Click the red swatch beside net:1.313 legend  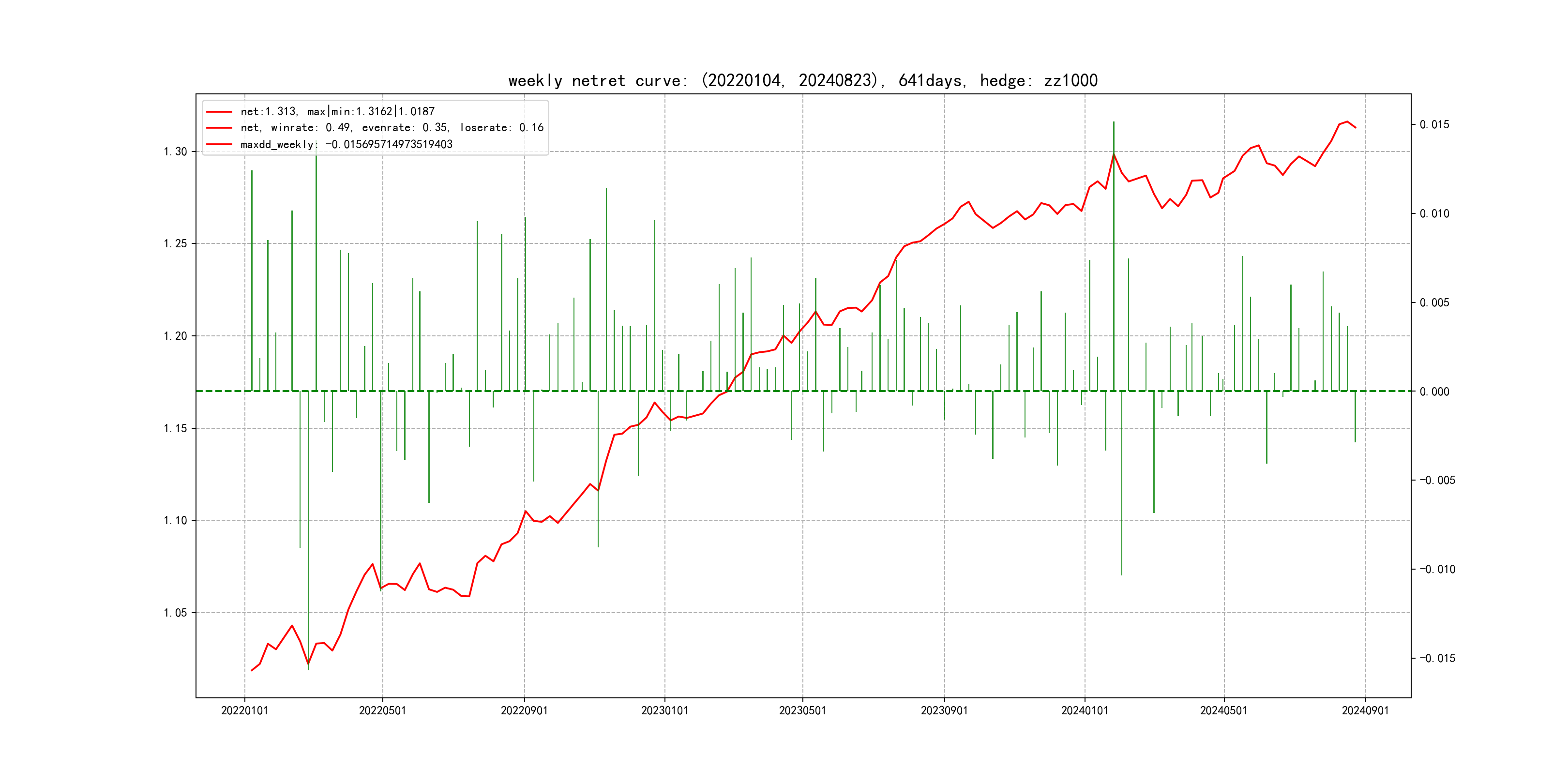[219, 112]
